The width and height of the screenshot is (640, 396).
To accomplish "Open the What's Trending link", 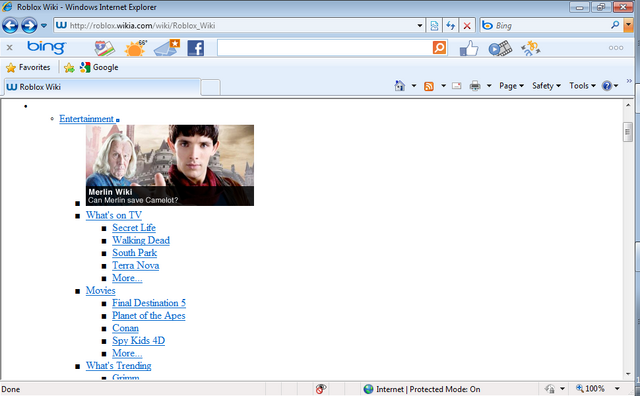I will click(x=118, y=366).
